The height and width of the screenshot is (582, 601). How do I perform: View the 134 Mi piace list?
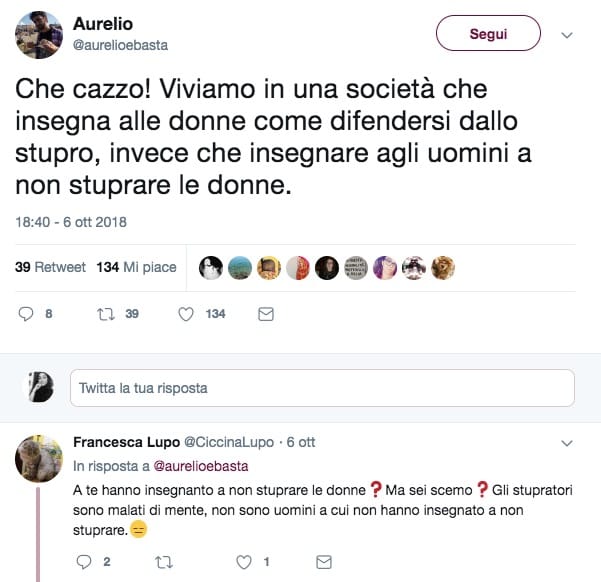coord(136,268)
